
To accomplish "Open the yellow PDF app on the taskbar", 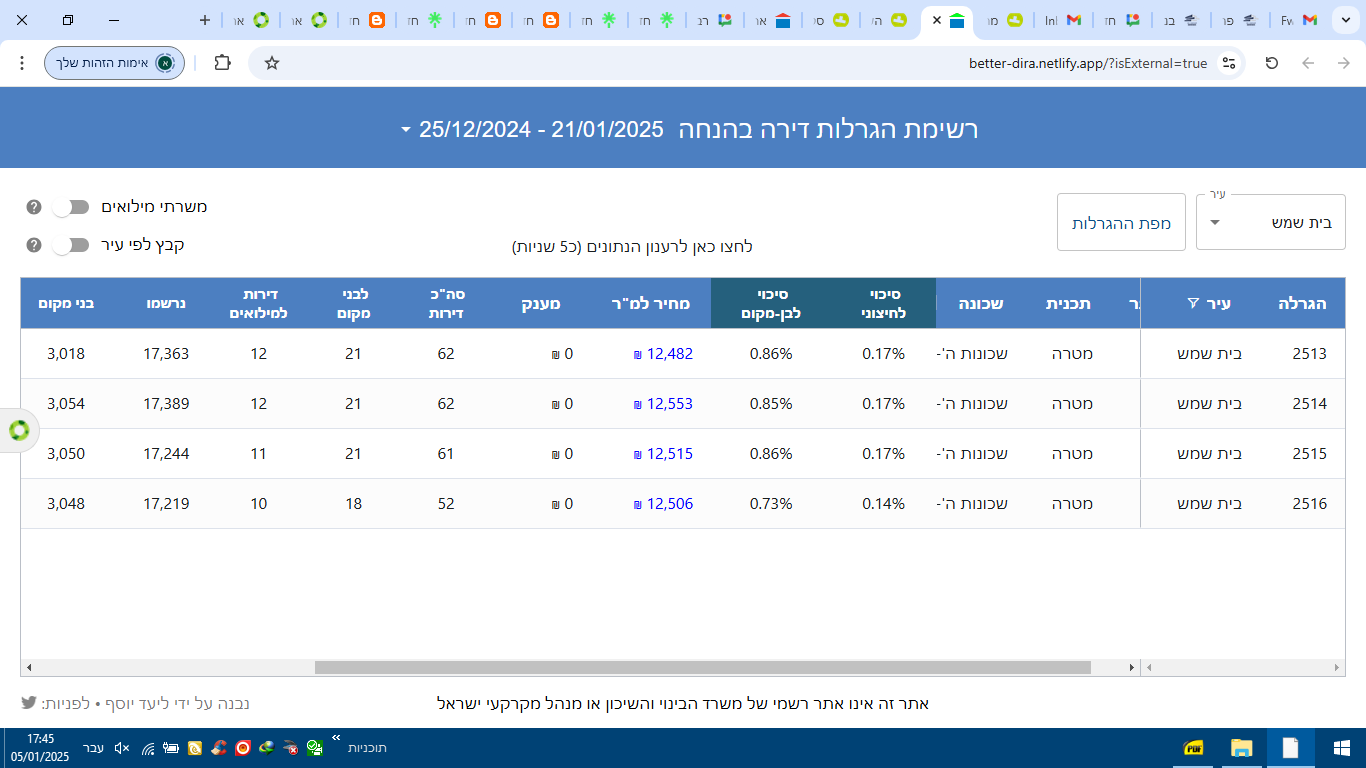I will (1194, 748).
